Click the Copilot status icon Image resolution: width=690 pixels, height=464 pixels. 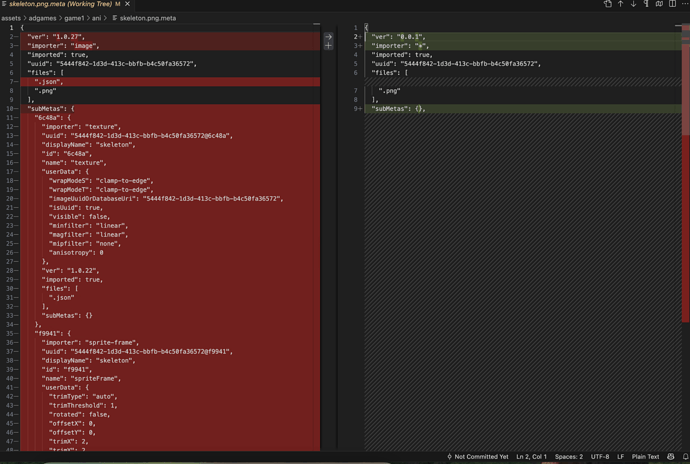coord(670,457)
